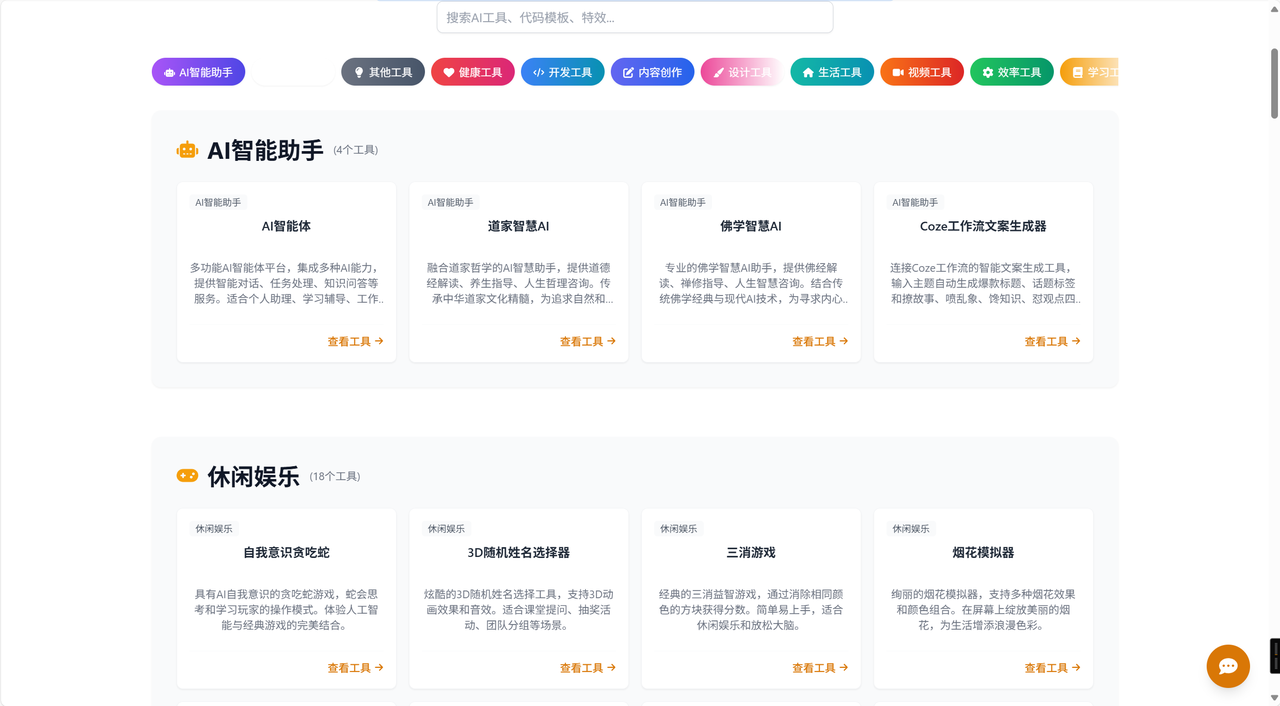Image resolution: width=1280 pixels, height=706 pixels.
Task: Click the edit icon on 内容创作
Action: click(629, 73)
